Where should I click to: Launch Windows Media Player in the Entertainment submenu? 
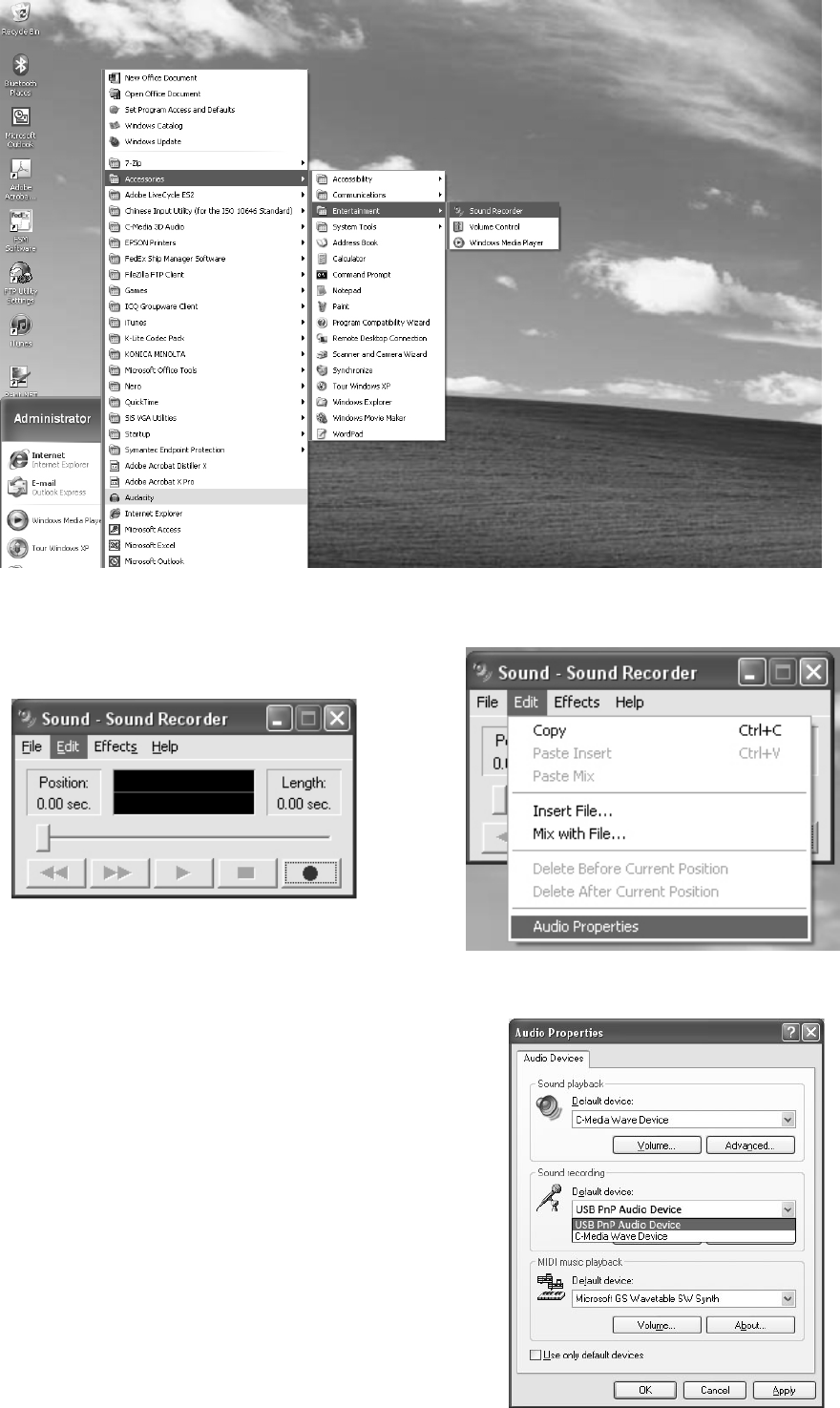pyautogui.click(x=504, y=242)
